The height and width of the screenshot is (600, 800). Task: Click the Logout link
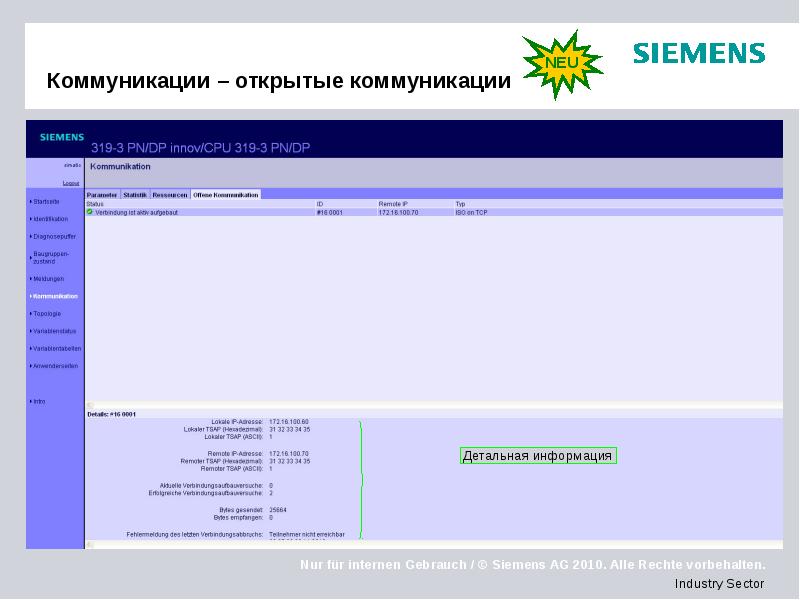coord(70,183)
